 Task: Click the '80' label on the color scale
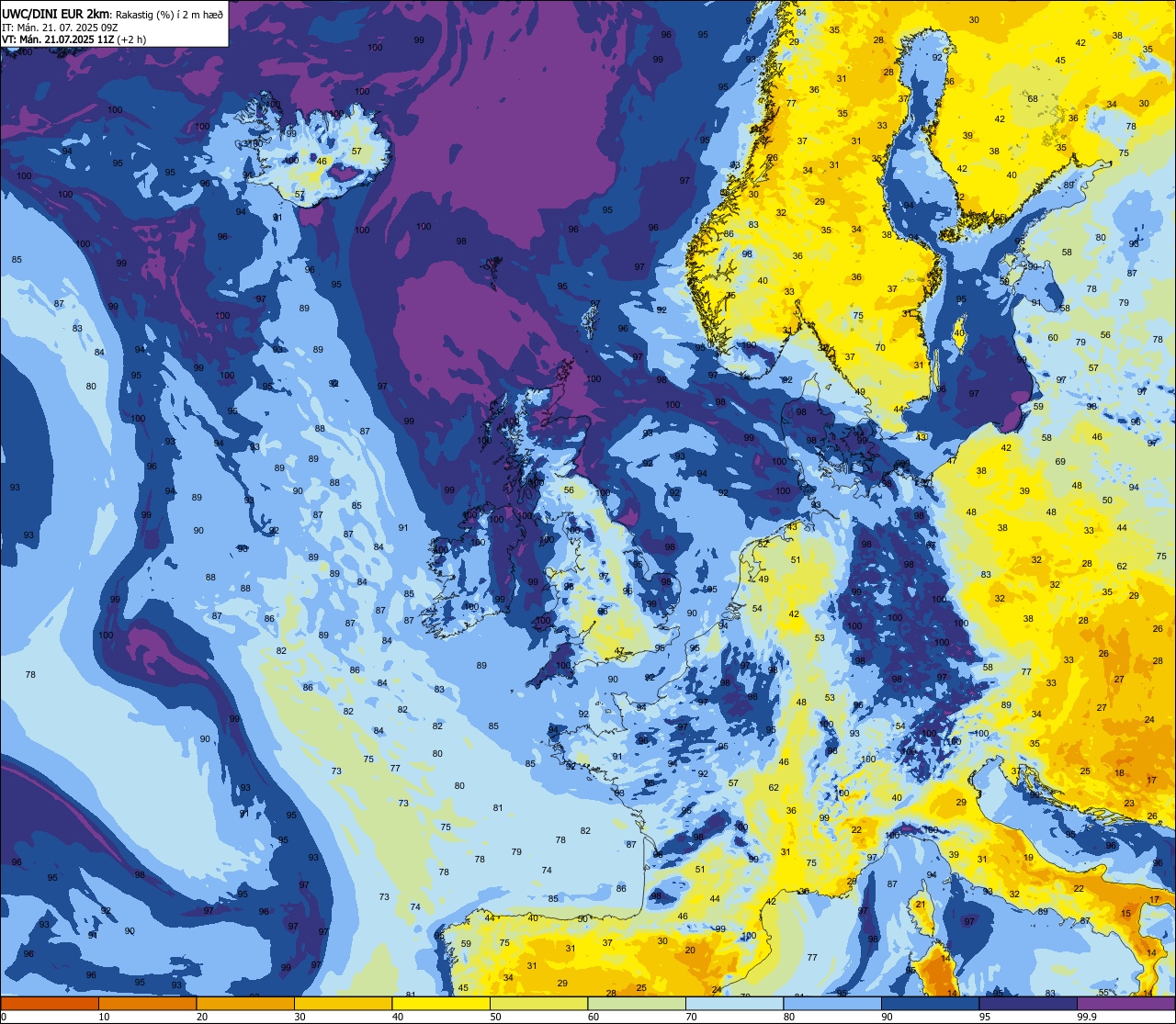[x=789, y=1017]
